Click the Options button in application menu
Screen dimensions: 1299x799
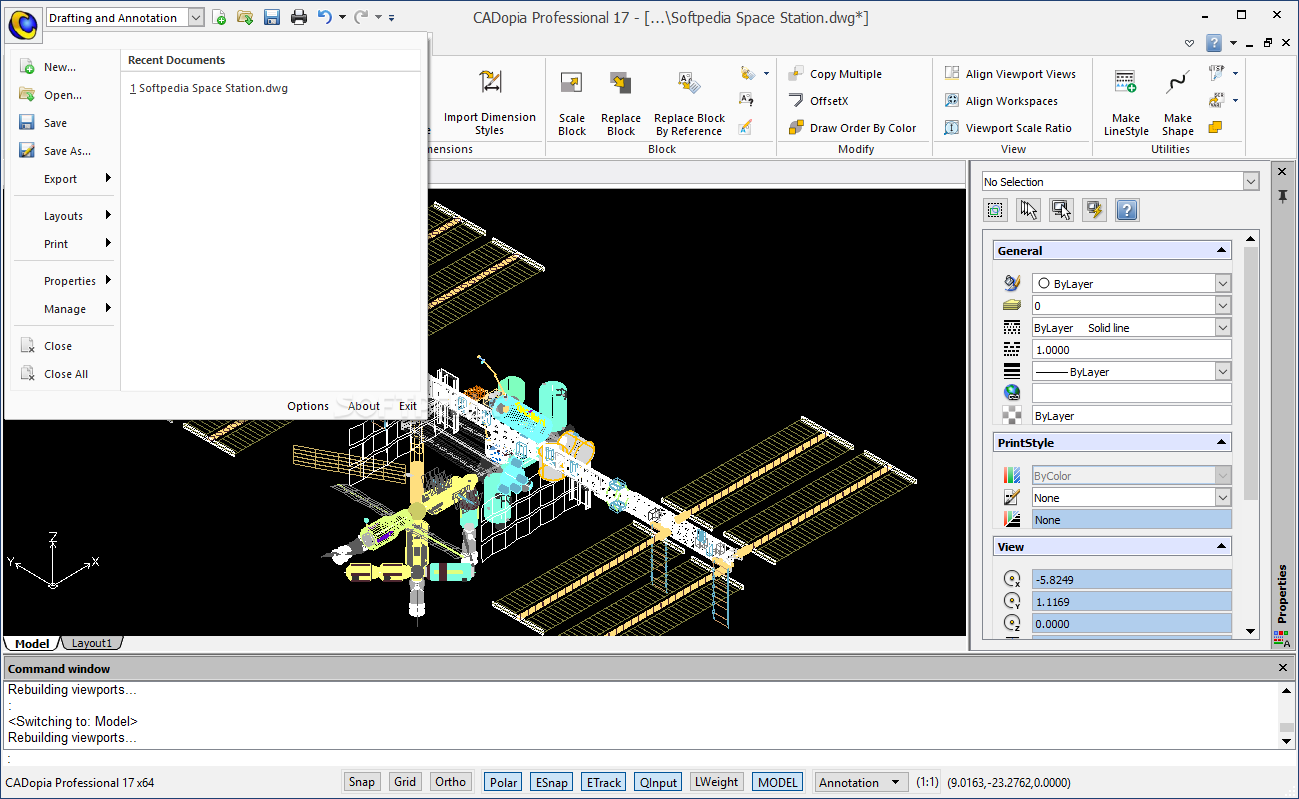point(308,406)
